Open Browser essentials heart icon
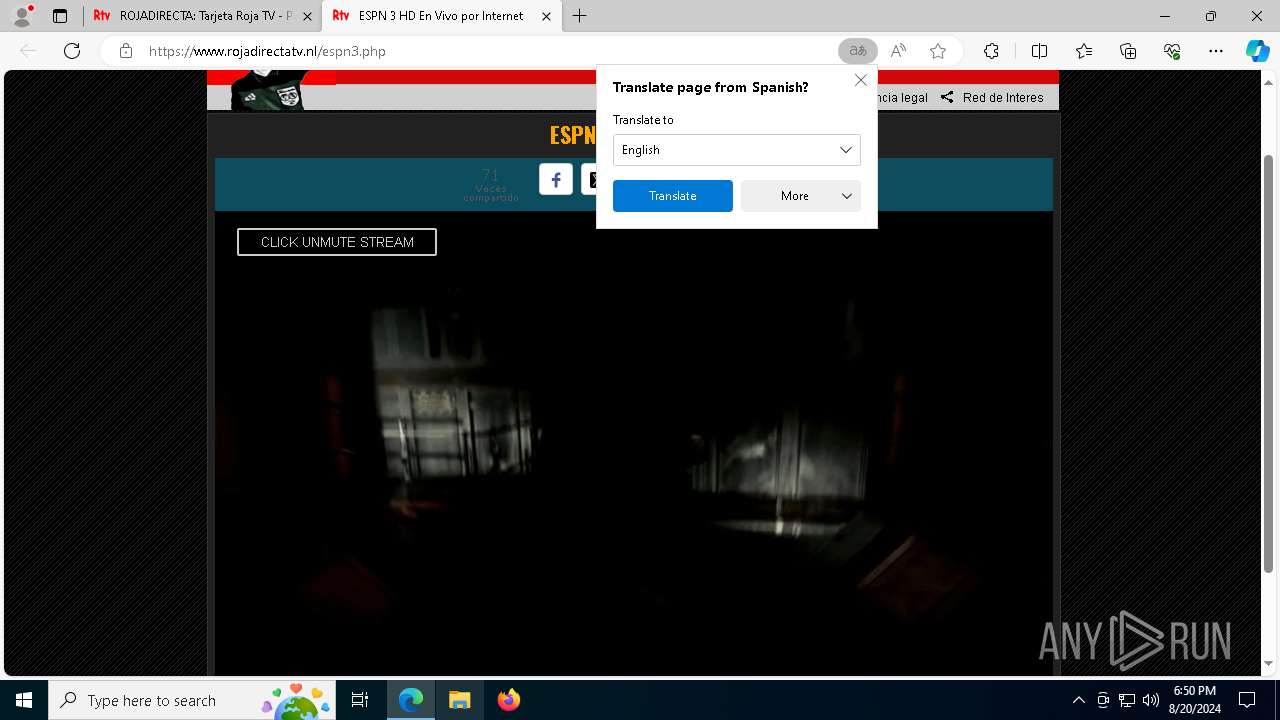 point(1172,51)
